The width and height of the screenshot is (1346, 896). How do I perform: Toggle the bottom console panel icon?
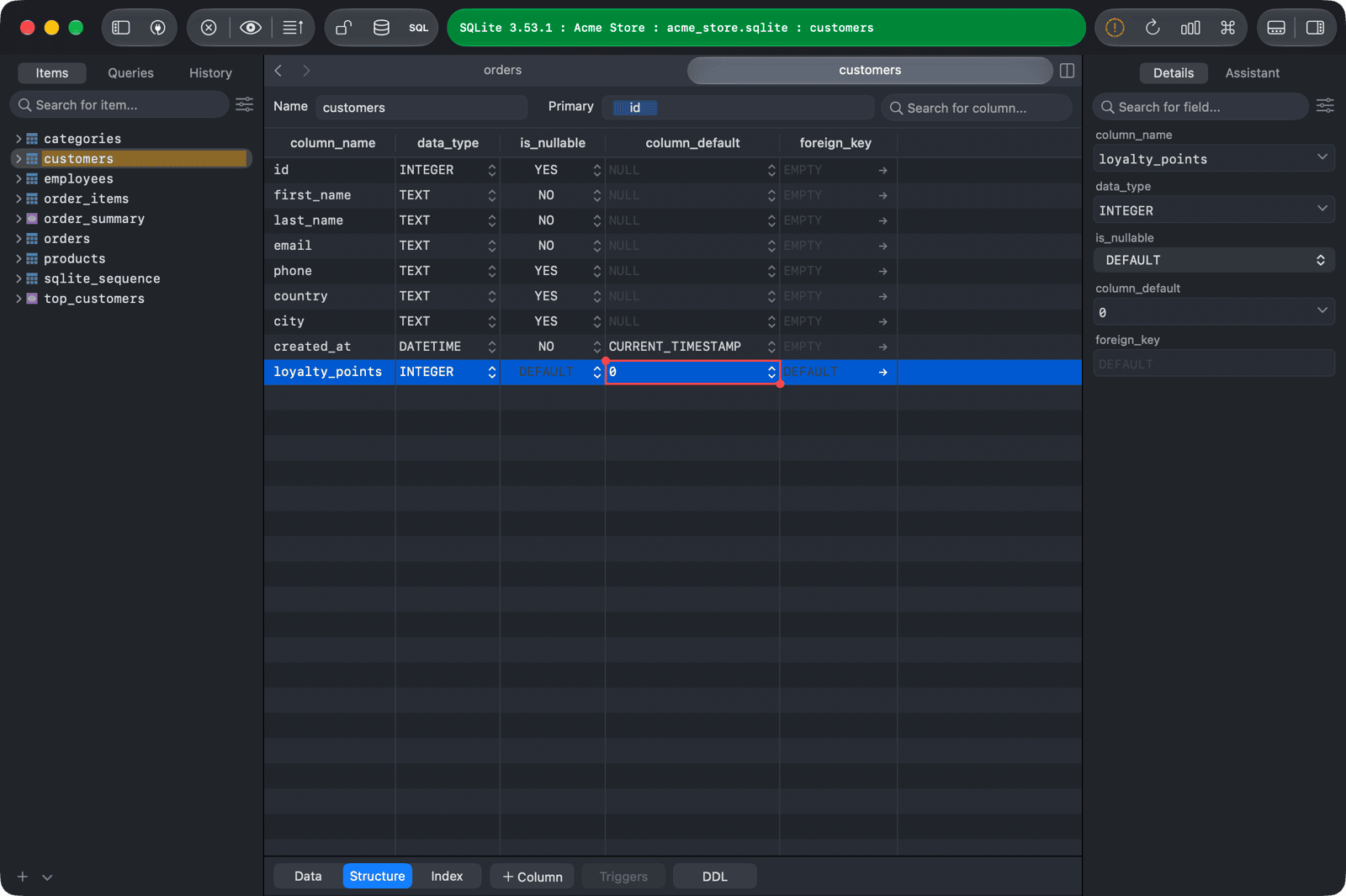coord(1276,28)
